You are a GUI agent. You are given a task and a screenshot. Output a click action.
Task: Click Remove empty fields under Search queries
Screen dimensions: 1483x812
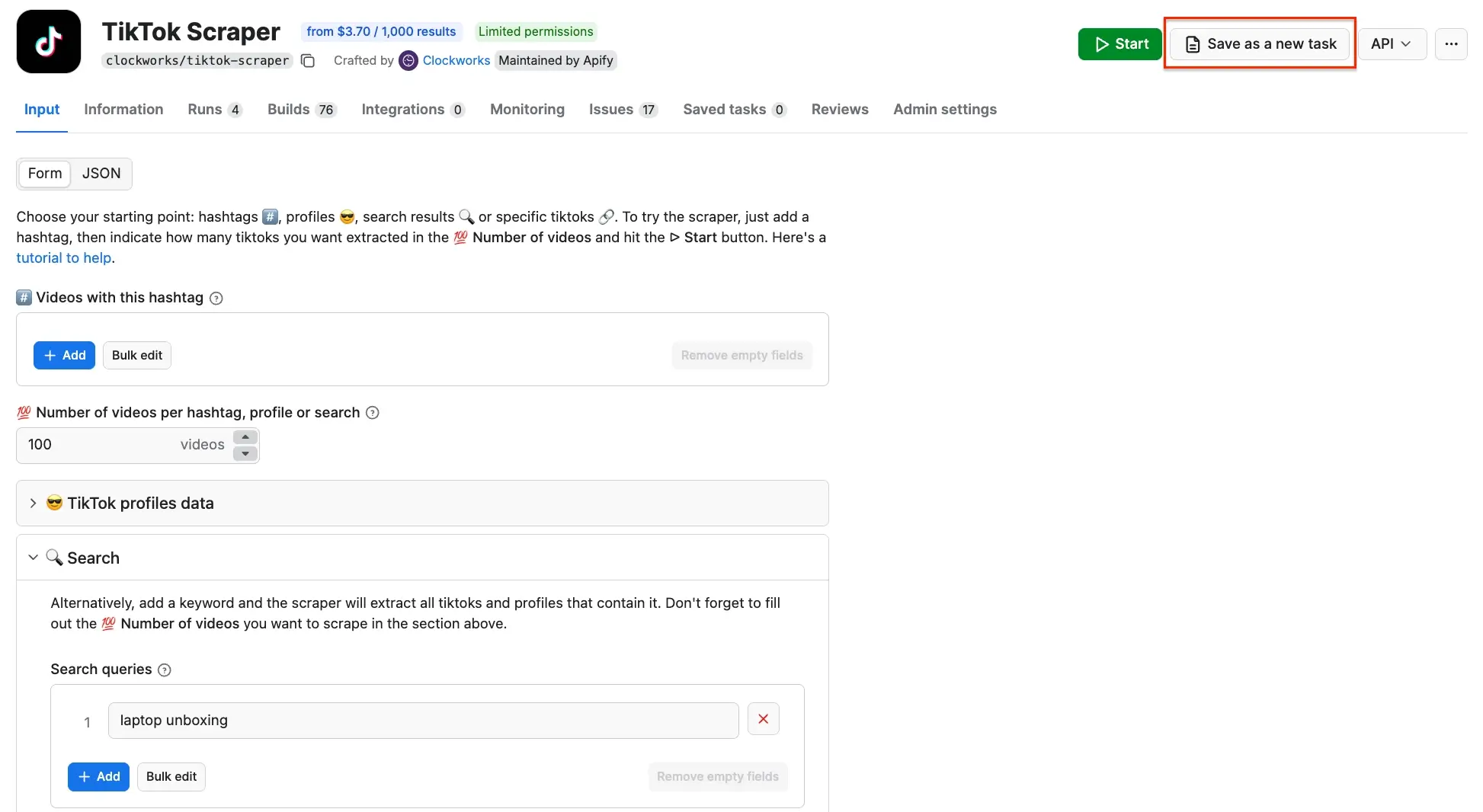(718, 777)
